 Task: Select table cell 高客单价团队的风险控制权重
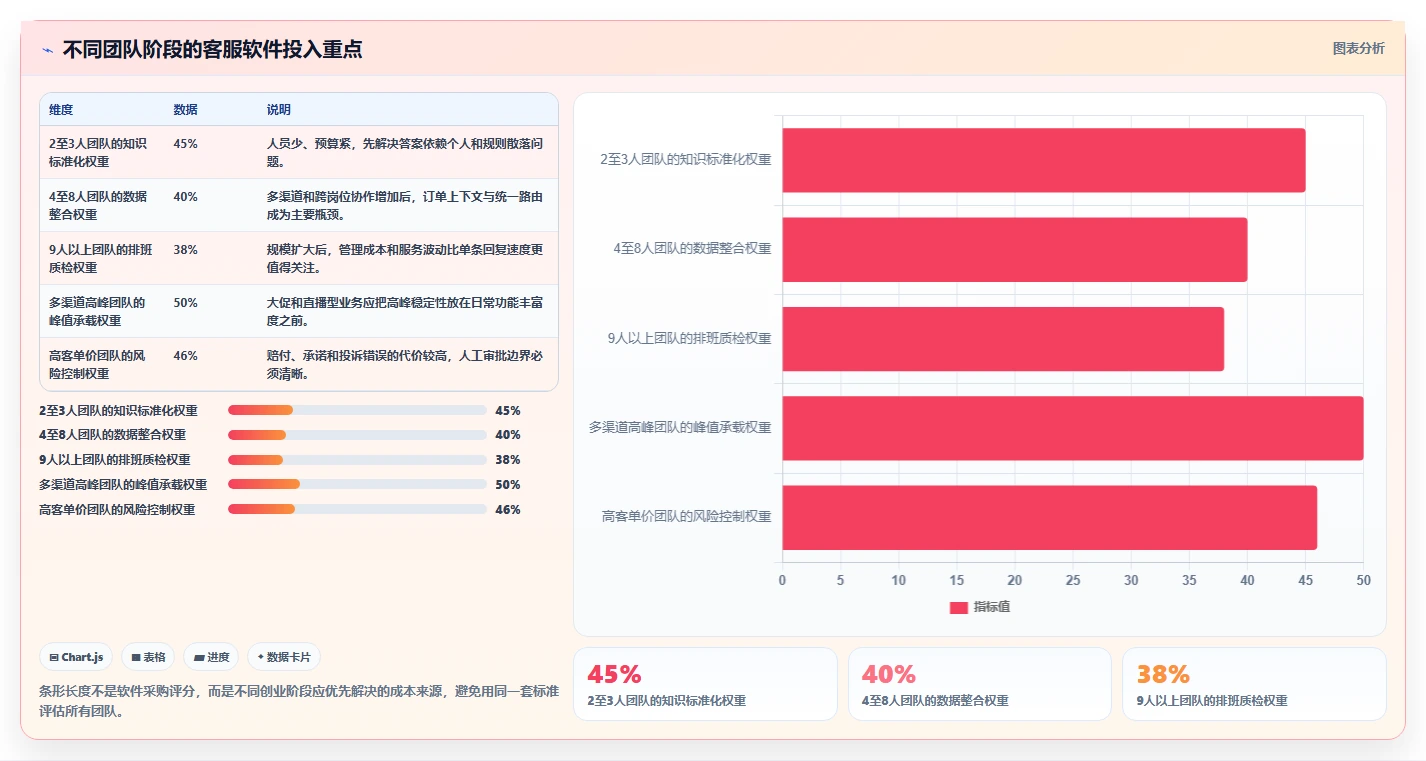(101, 364)
